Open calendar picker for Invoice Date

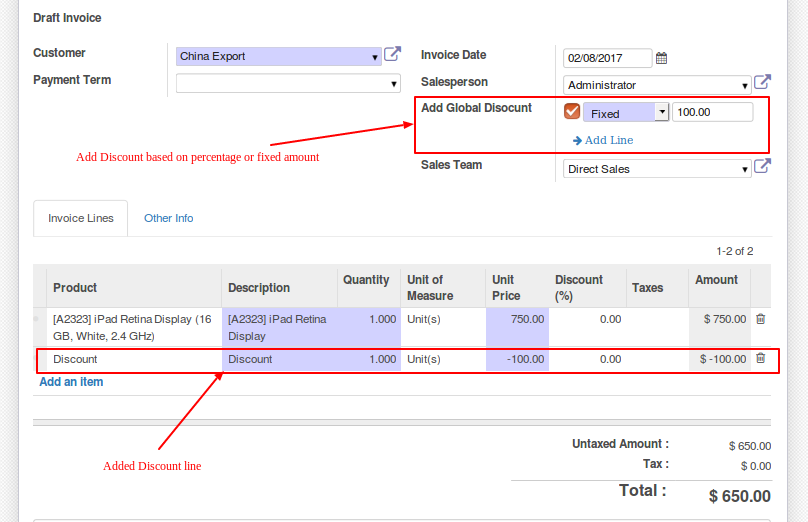click(x=661, y=58)
